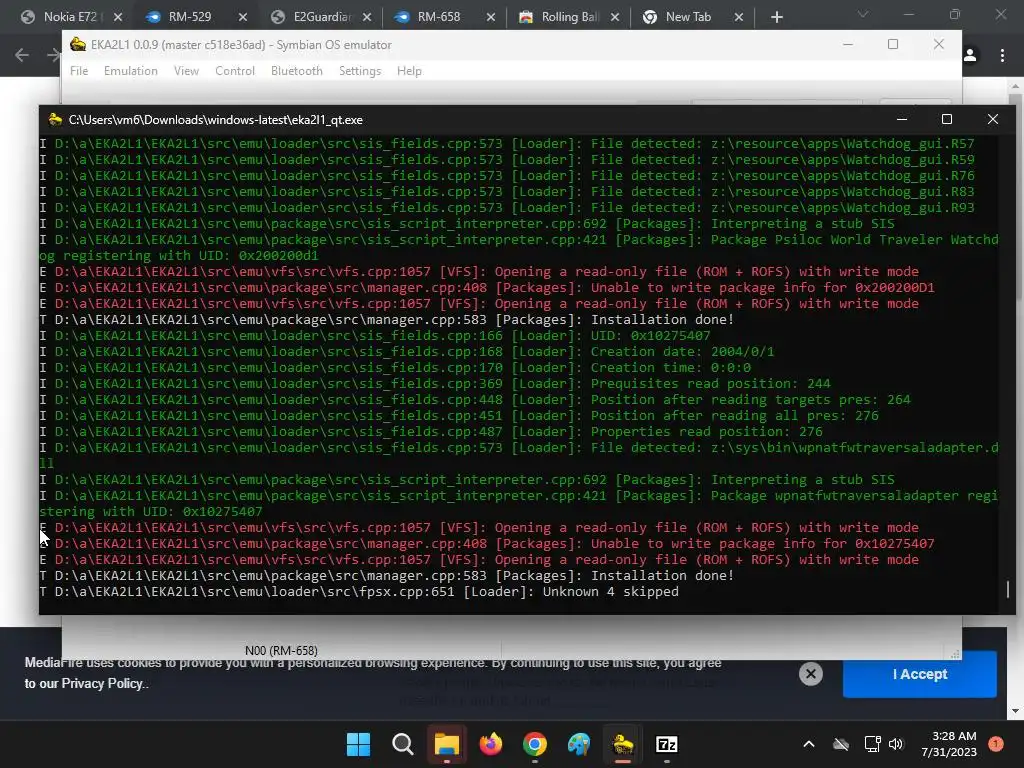The image size is (1024, 768).
Task: Switch to EKA2L1 emulator taskbar icon
Action: pos(623,744)
